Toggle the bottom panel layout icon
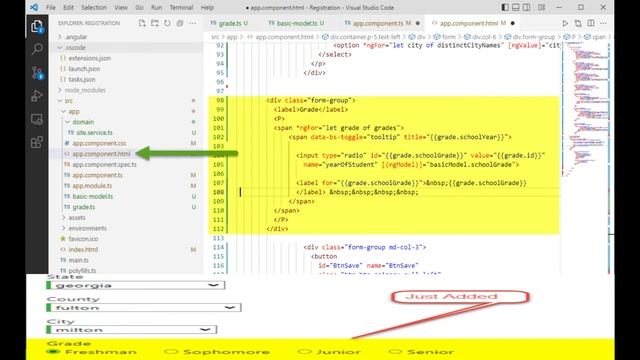The width and height of the screenshot is (640, 360). [x=516, y=7]
